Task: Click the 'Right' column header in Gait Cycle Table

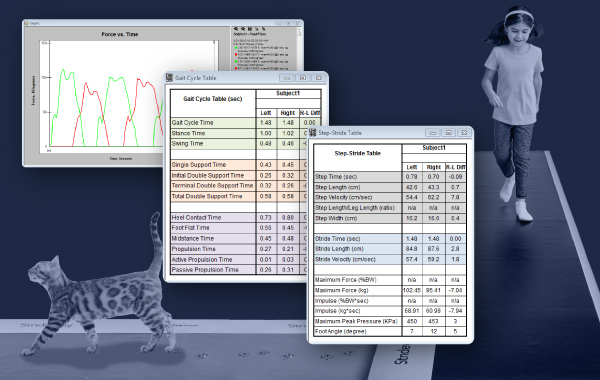Action: (288, 113)
